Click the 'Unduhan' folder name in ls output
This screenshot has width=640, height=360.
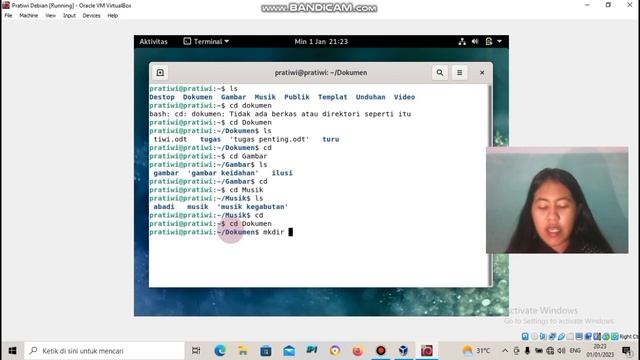(x=371, y=97)
